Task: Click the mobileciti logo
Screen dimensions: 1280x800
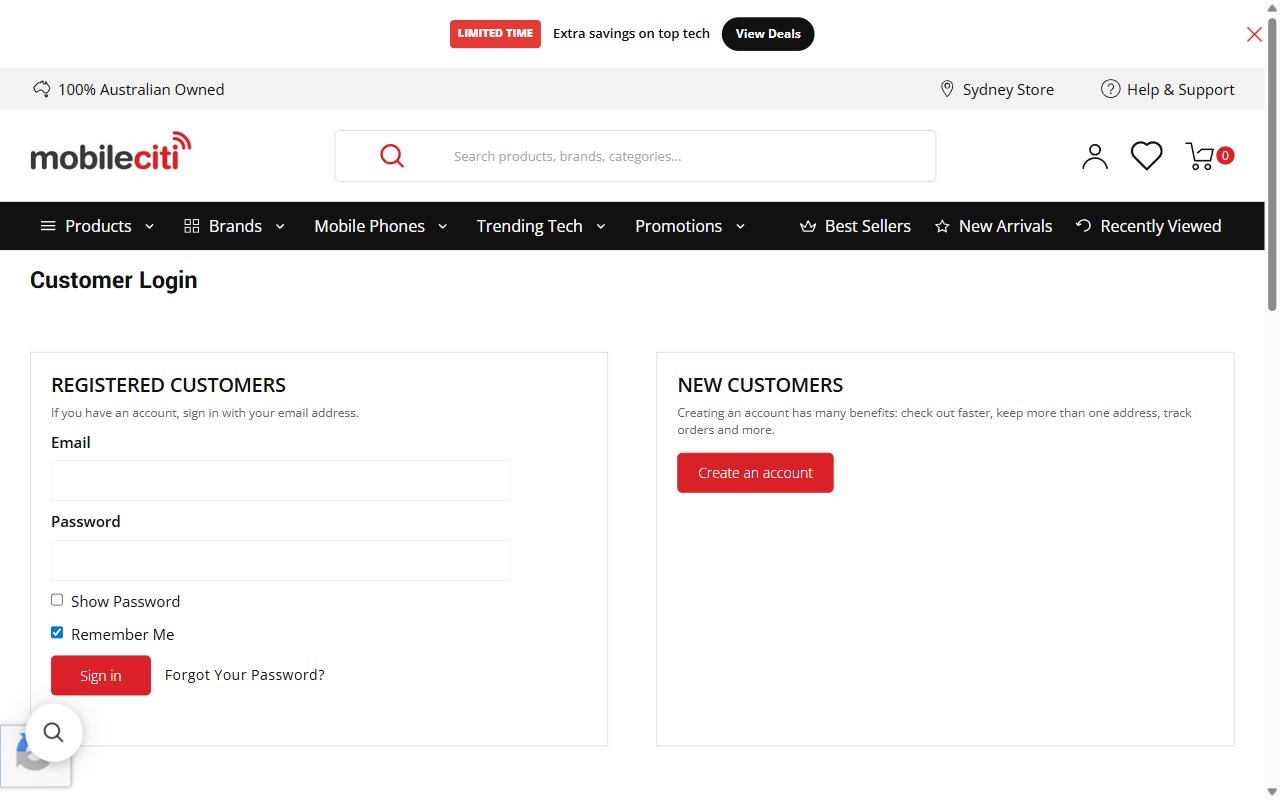Action: click(x=111, y=151)
